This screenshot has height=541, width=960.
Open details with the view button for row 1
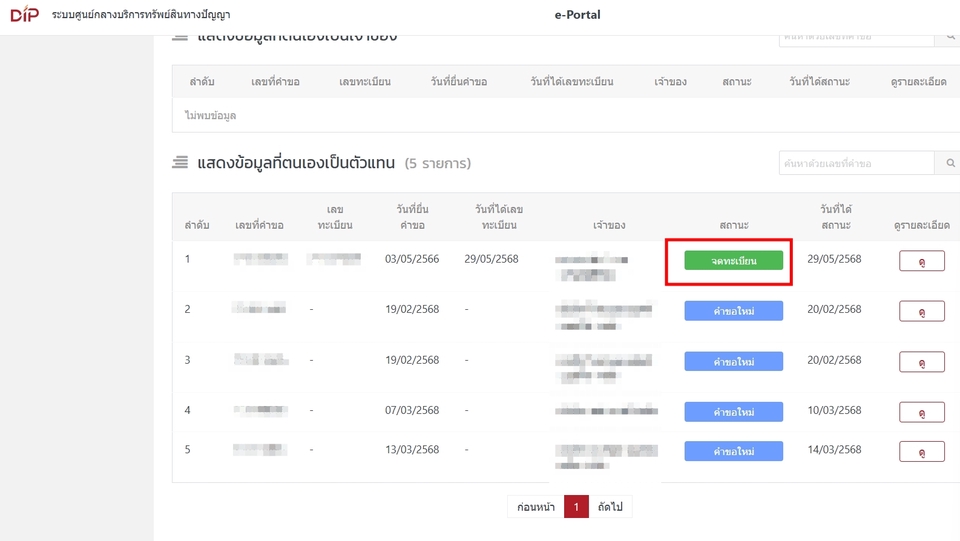coord(921,261)
